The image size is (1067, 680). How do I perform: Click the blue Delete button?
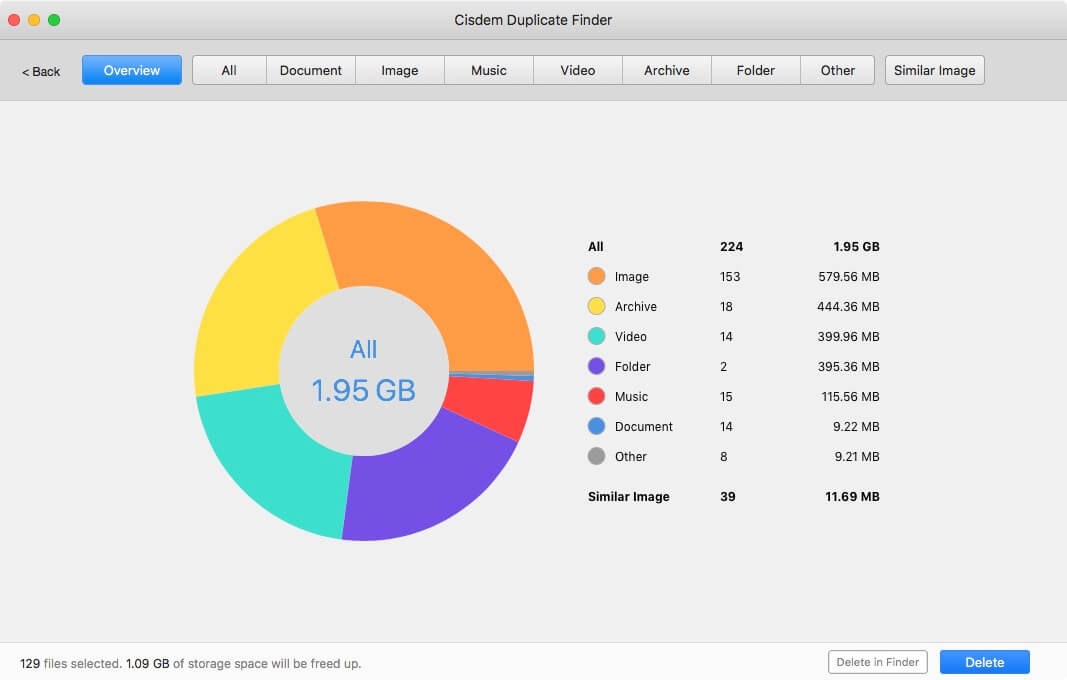[x=985, y=662]
